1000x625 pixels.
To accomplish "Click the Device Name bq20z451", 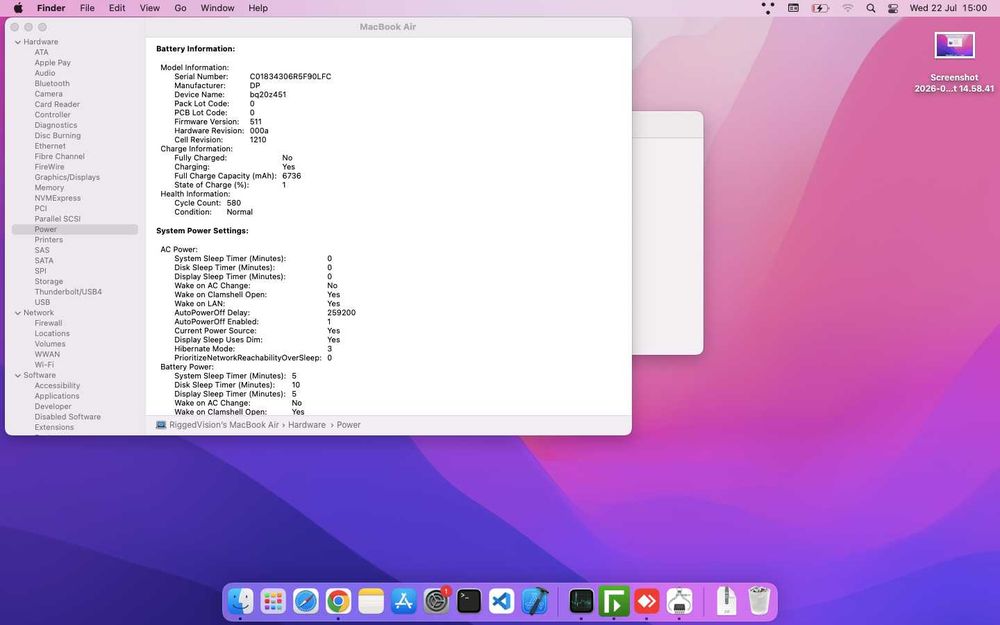I will 268,94.
